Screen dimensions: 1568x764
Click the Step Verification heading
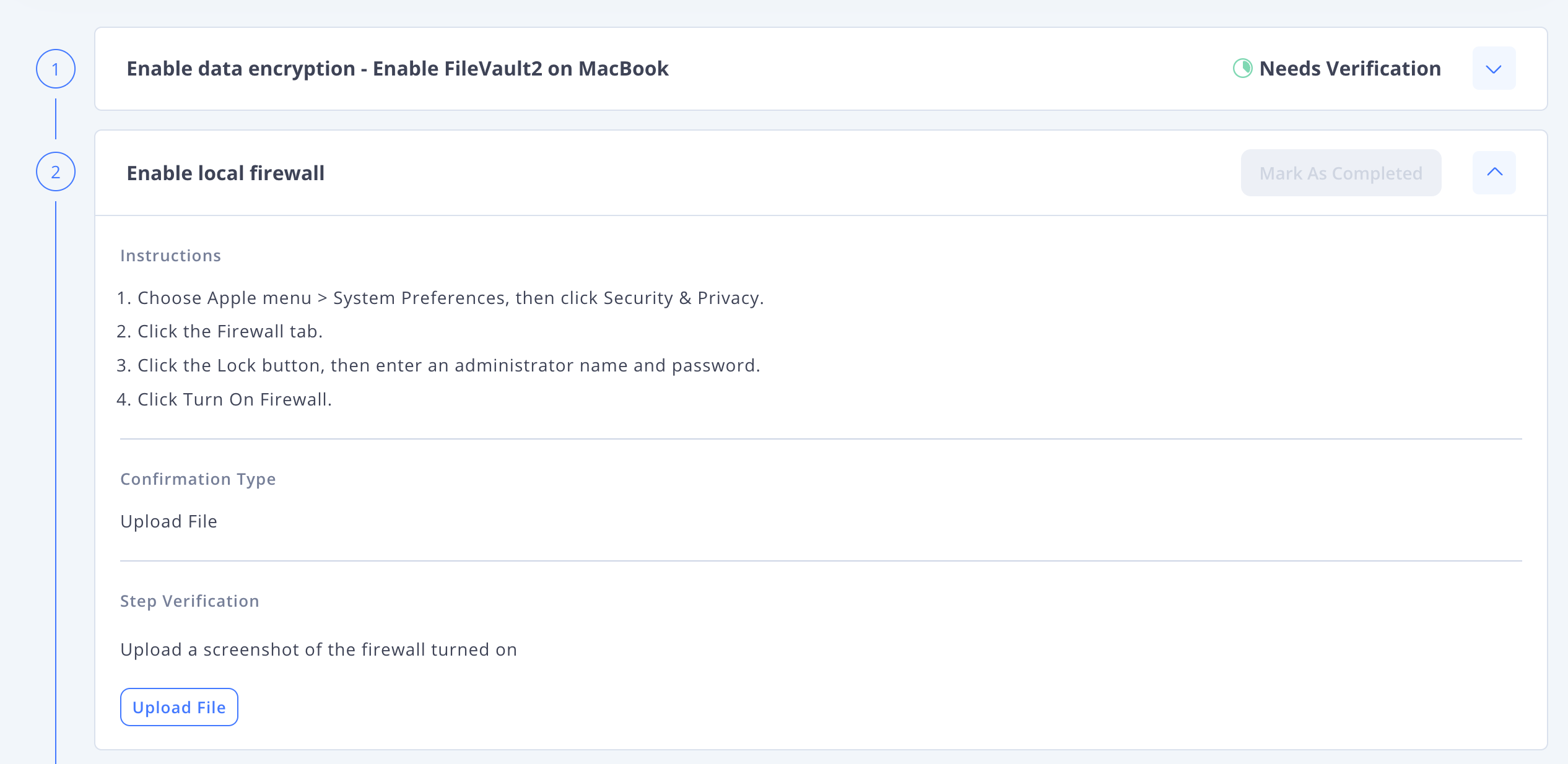click(x=189, y=601)
